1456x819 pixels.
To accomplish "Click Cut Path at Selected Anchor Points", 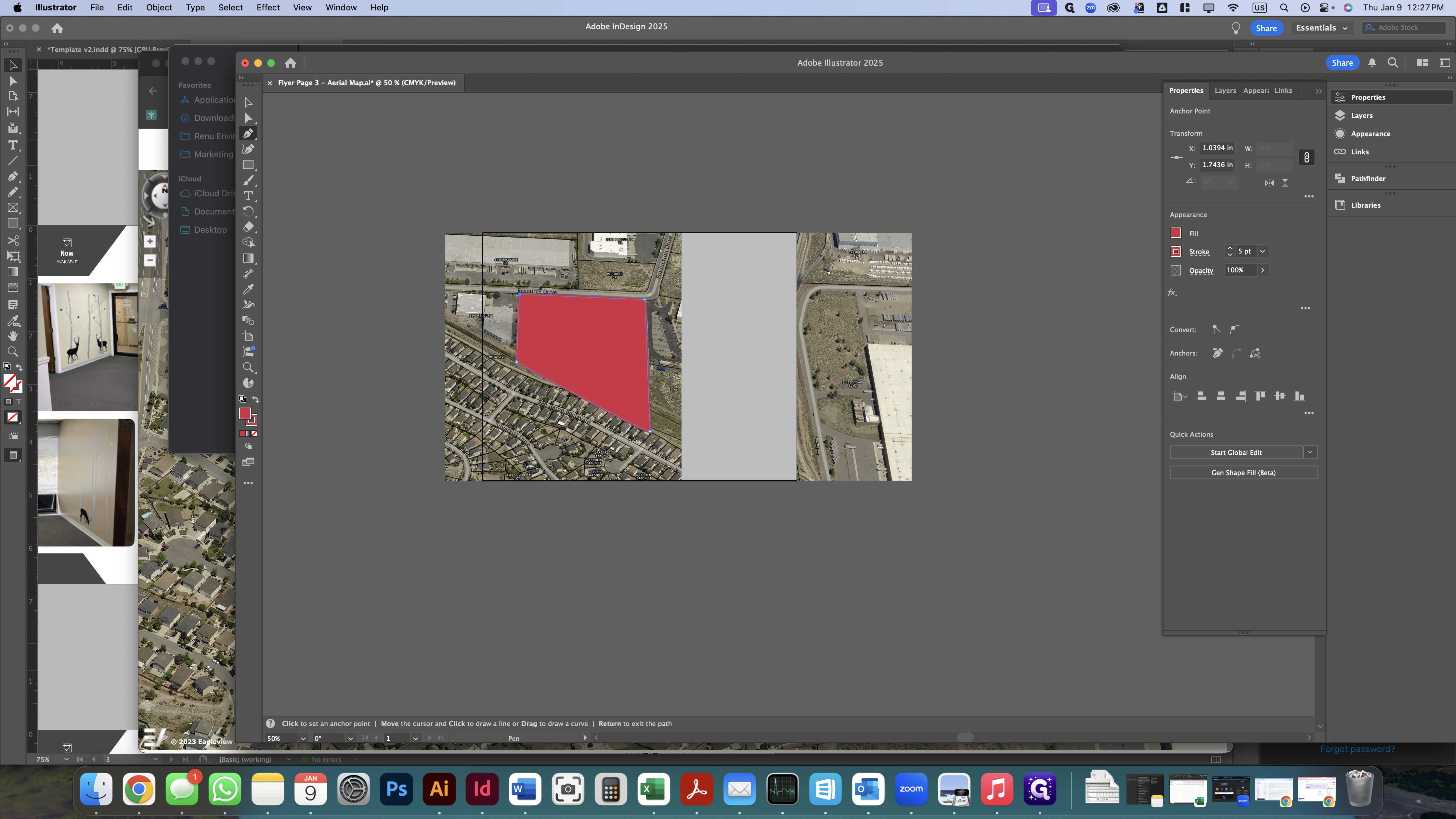I will 1255,353.
